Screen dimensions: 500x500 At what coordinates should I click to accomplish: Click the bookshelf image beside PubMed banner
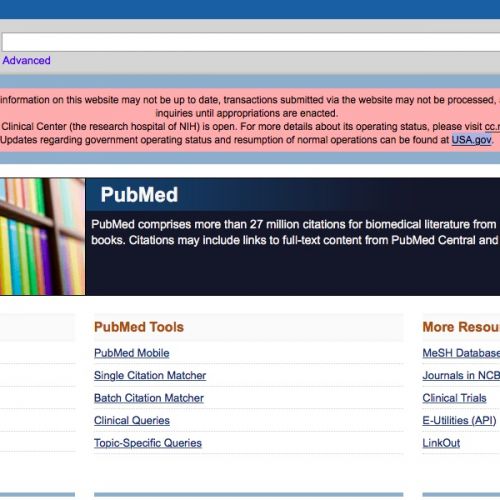[42, 237]
